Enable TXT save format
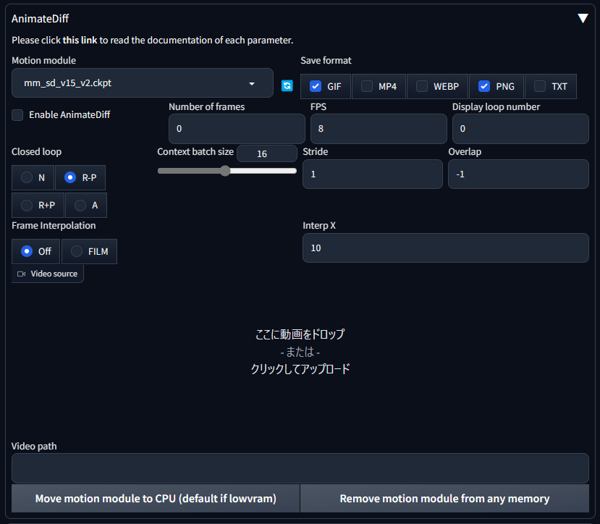The width and height of the screenshot is (600, 524). (x=540, y=86)
